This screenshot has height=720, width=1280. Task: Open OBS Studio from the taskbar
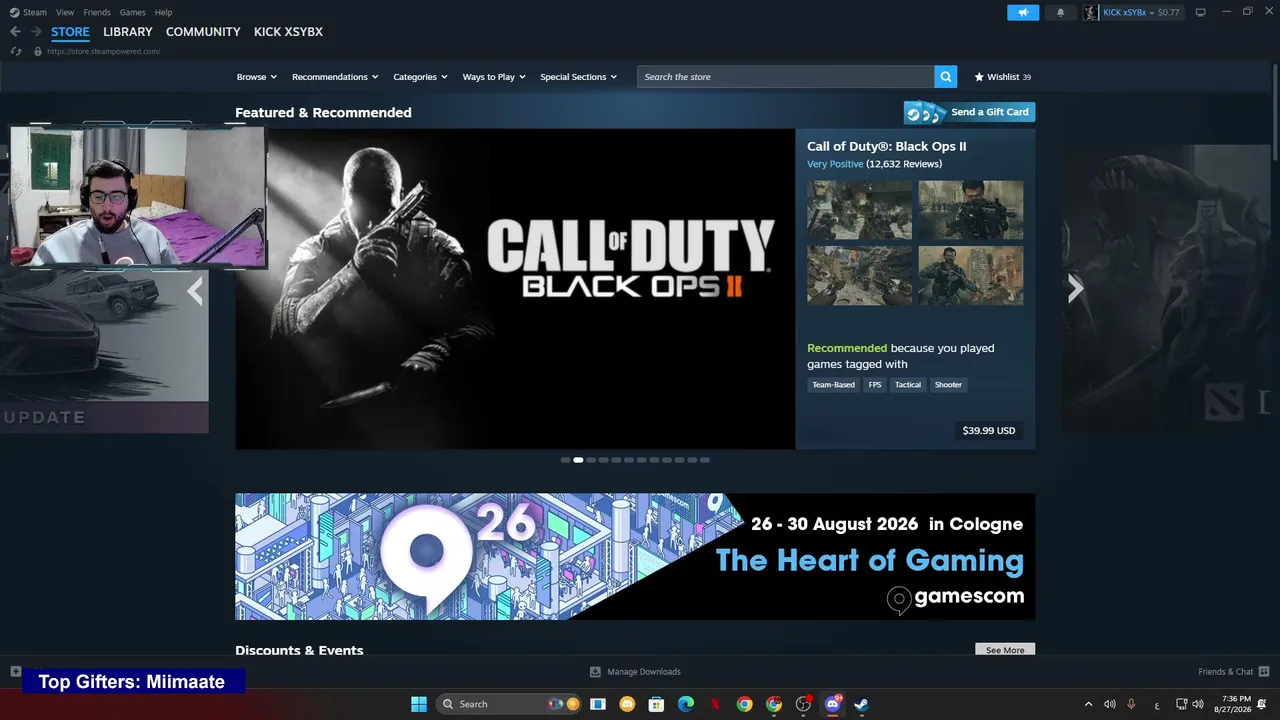[803, 704]
